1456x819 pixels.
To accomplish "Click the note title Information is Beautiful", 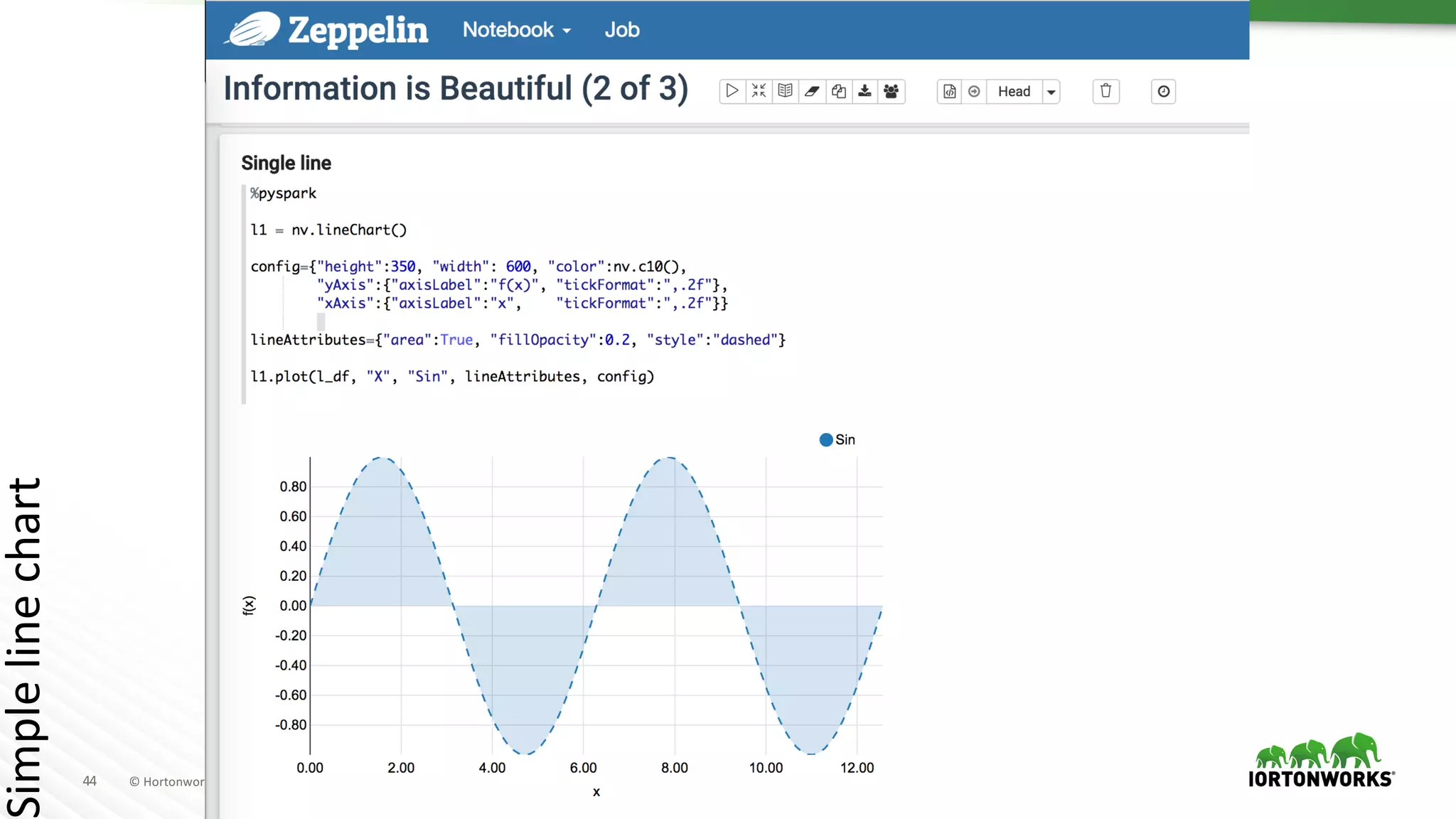I will pos(456,89).
